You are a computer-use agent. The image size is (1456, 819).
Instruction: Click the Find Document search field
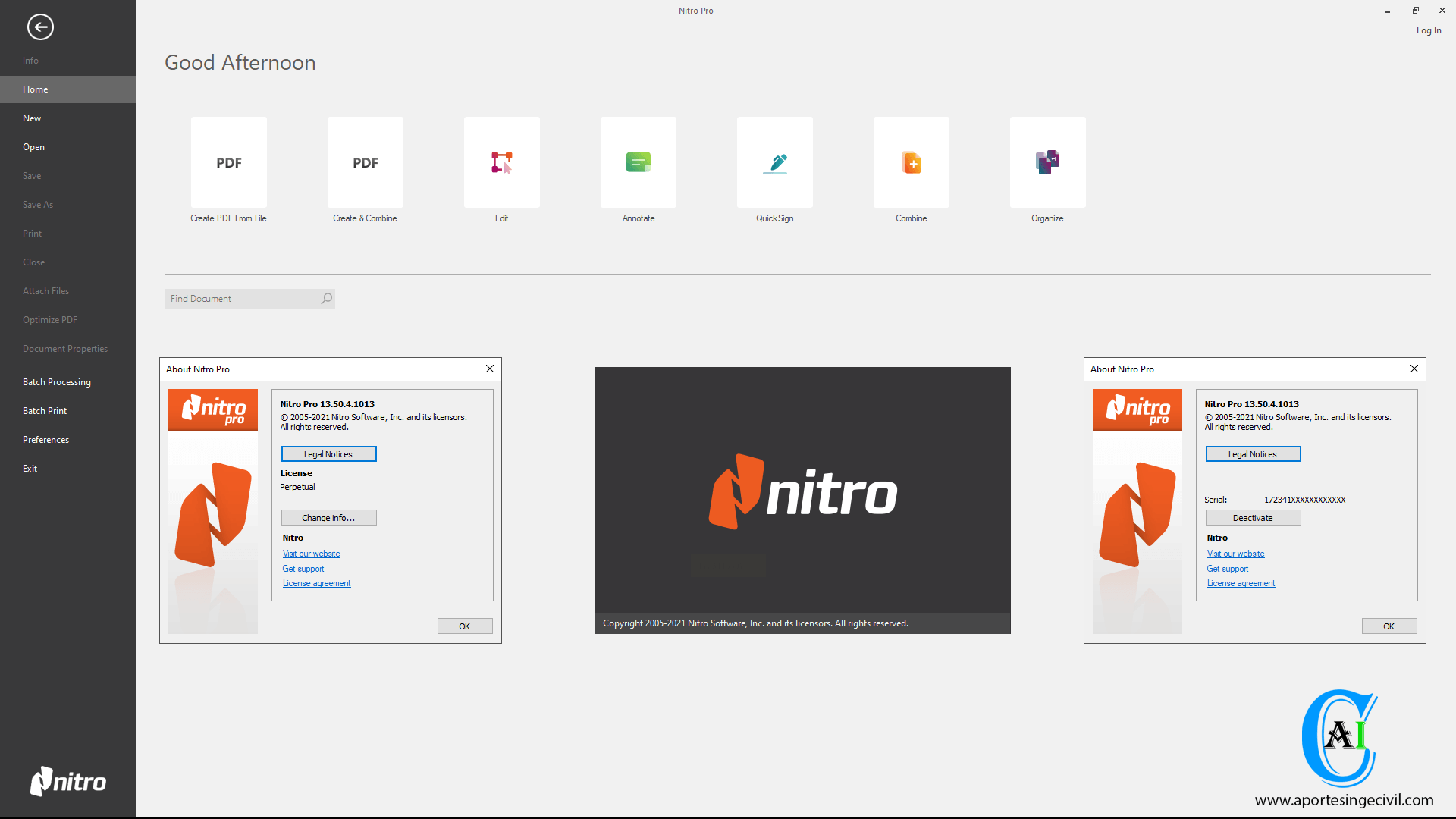[x=241, y=299]
